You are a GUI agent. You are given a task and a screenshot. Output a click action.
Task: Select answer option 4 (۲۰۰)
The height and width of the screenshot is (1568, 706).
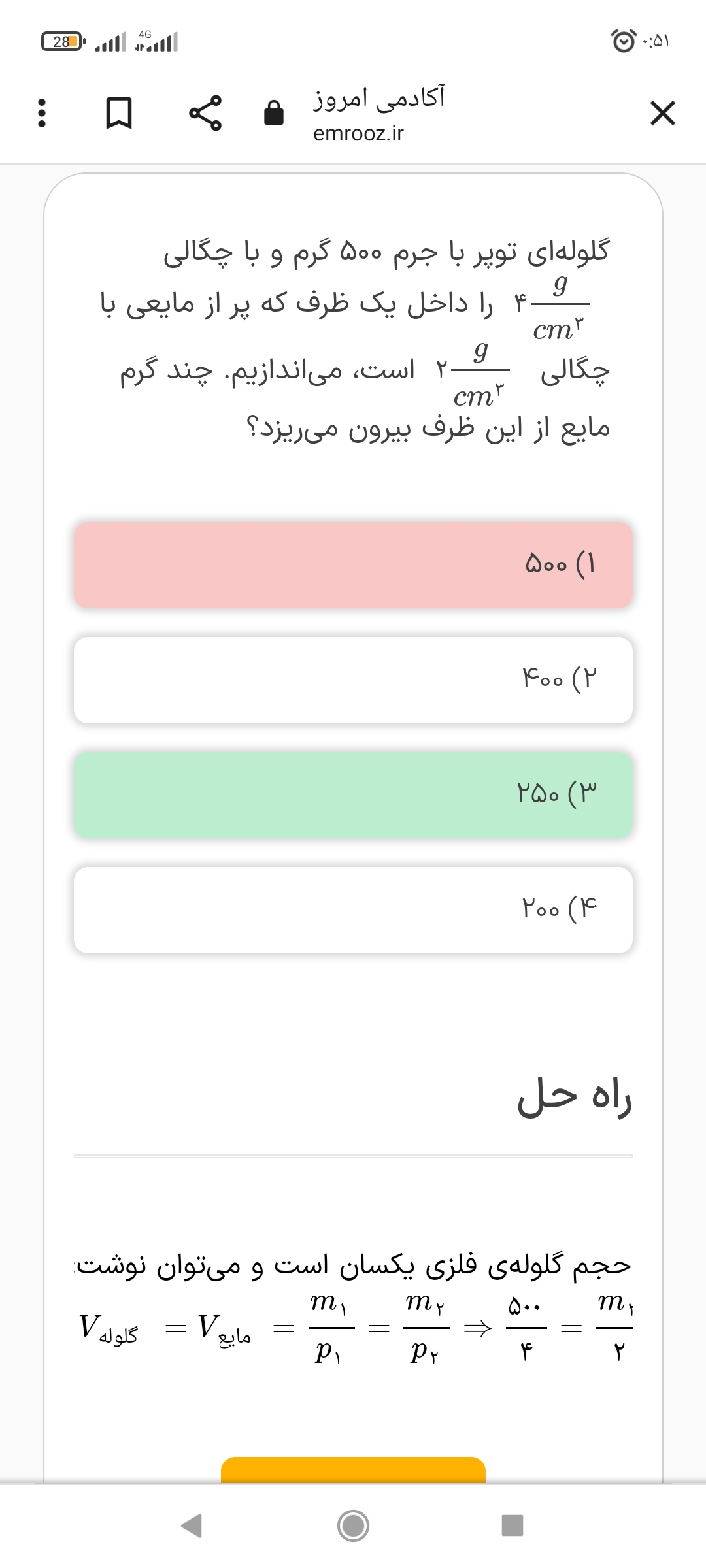tap(353, 909)
